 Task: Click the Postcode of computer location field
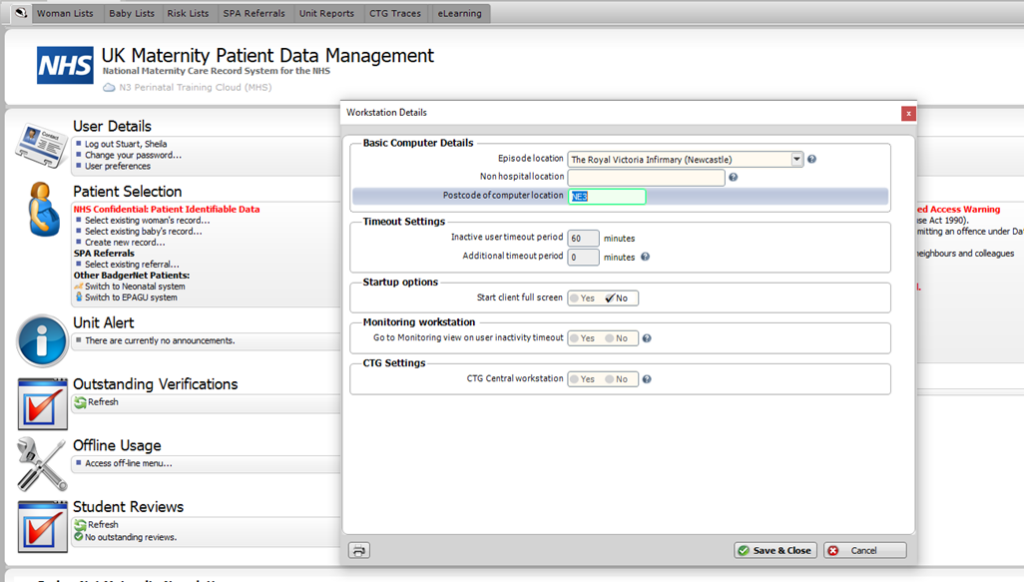pyautogui.click(x=607, y=196)
